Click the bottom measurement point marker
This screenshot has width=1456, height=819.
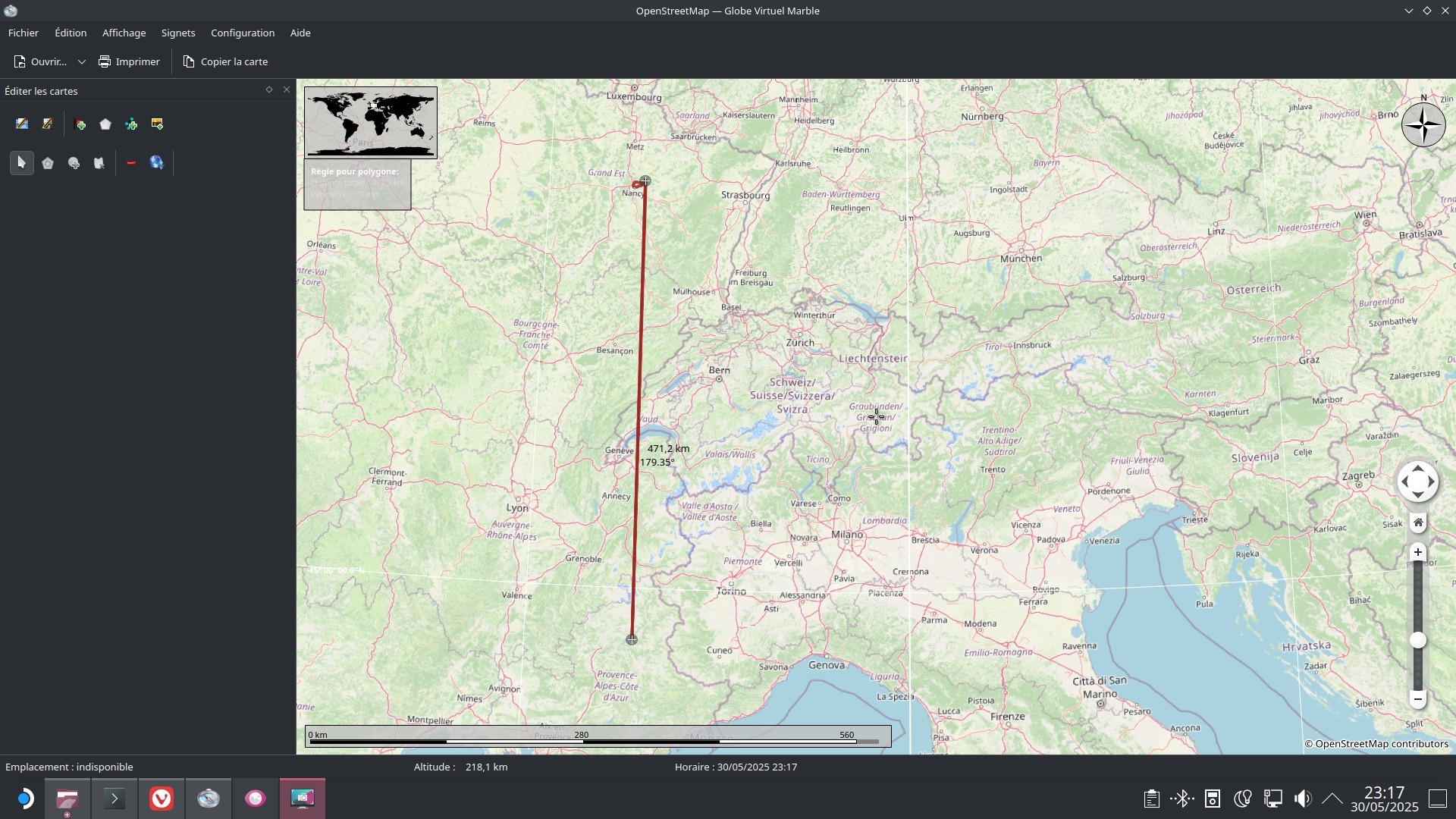pos(632,639)
